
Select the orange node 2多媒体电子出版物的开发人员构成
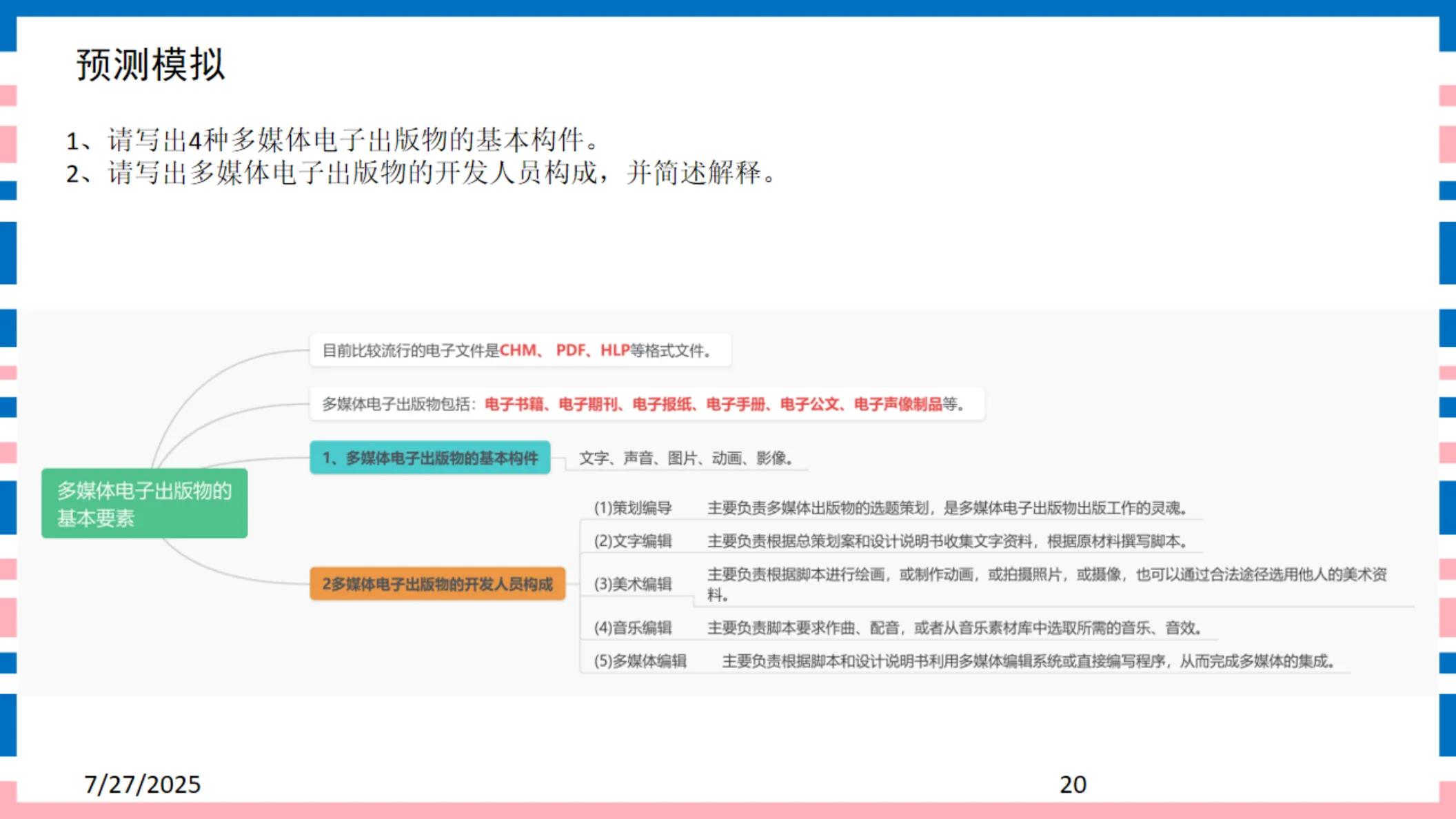pos(438,584)
